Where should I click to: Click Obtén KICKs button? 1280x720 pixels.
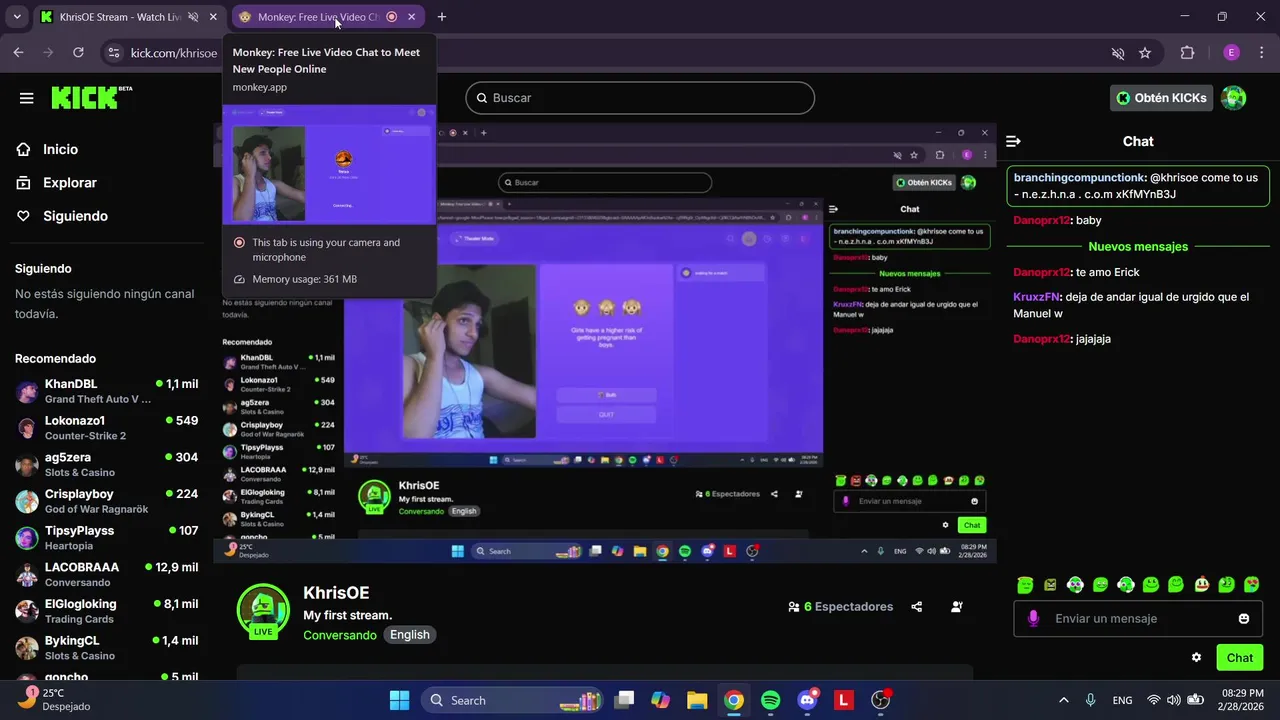tap(1162, 98)
